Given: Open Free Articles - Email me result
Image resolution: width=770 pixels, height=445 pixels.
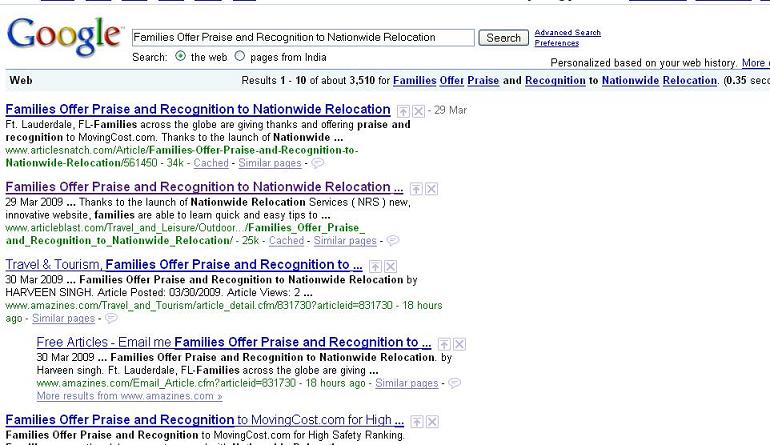Looking at the screenshot, I should tap(234, 342).
